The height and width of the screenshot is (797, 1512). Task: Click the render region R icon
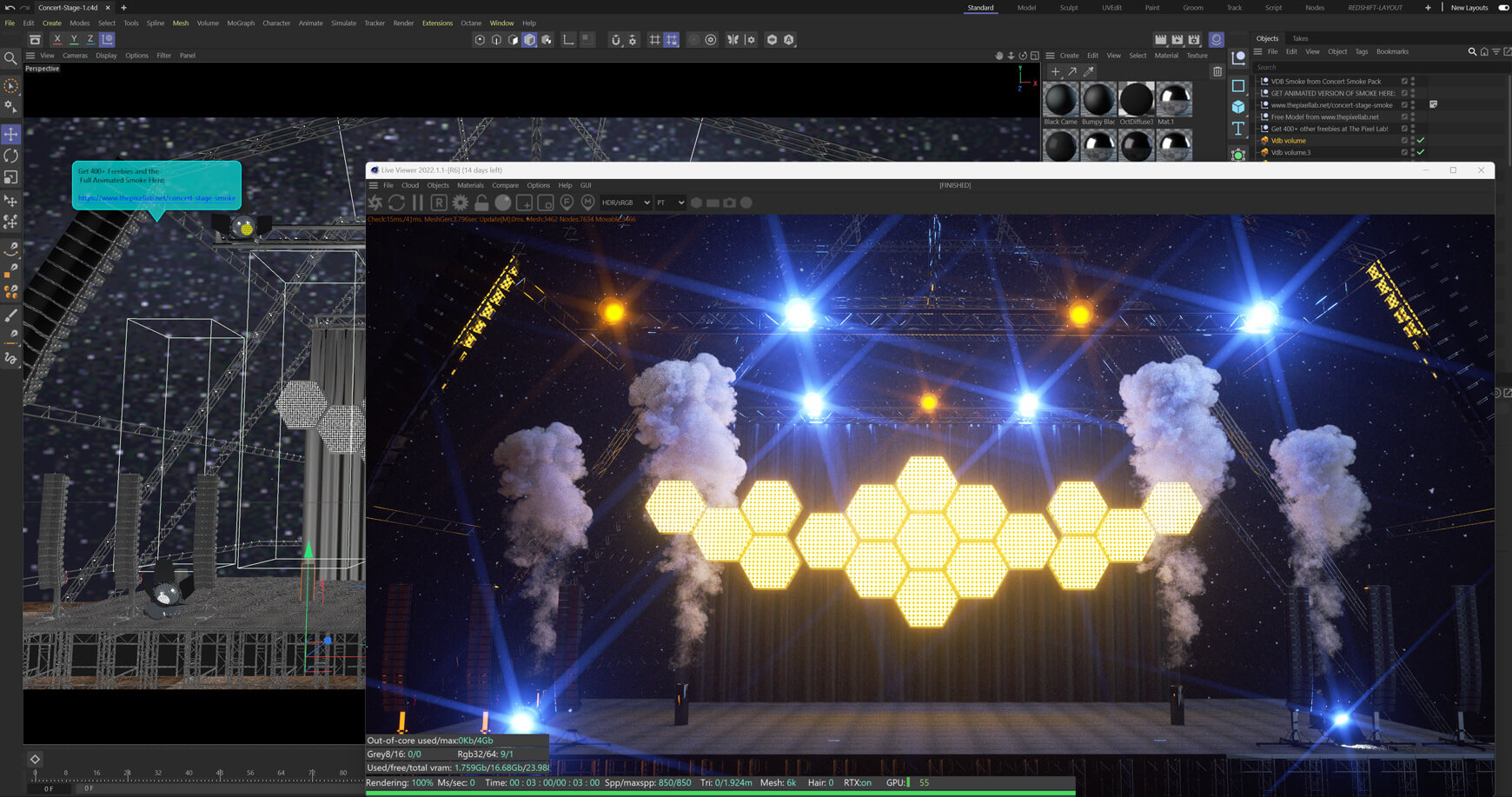[x=439, y=203]
